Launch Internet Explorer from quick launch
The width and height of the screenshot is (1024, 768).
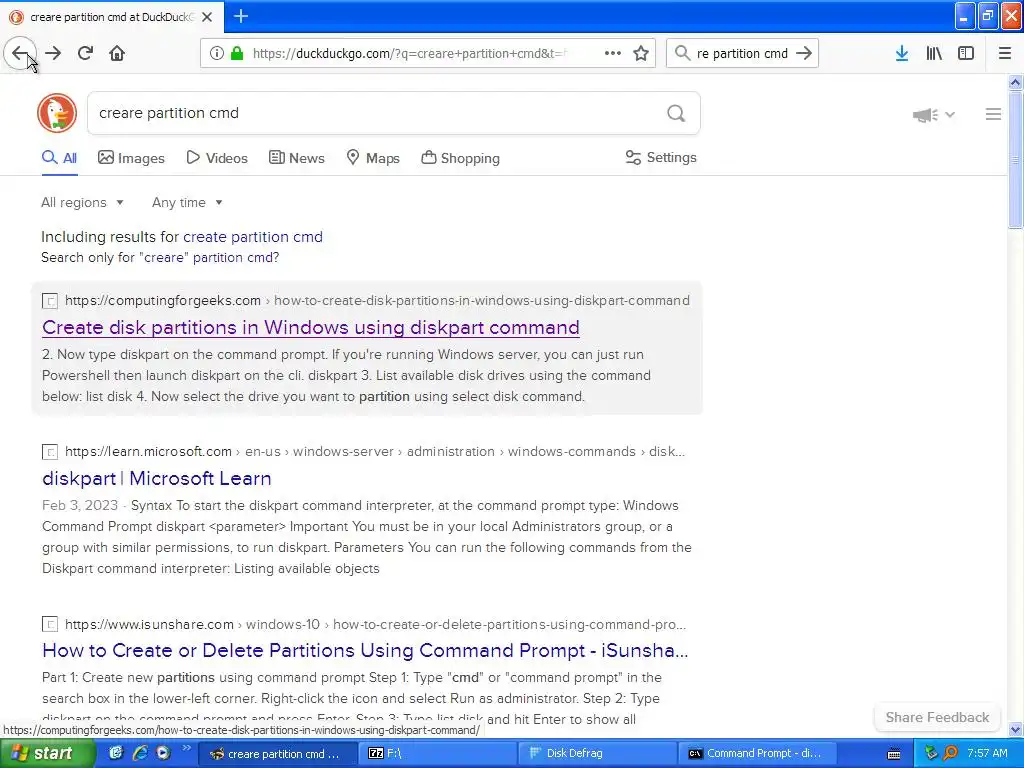[x=139, y=753]
